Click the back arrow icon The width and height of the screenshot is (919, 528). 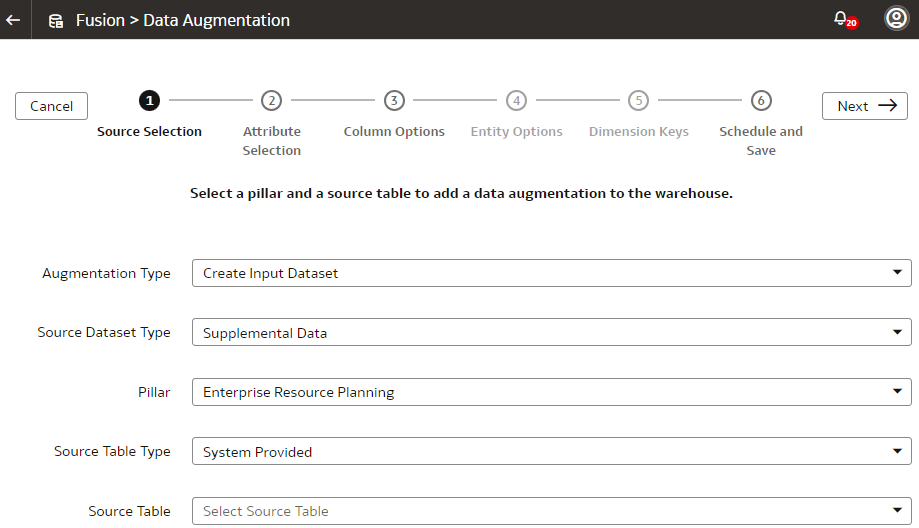pyautogui.click(x=13, y=20)
